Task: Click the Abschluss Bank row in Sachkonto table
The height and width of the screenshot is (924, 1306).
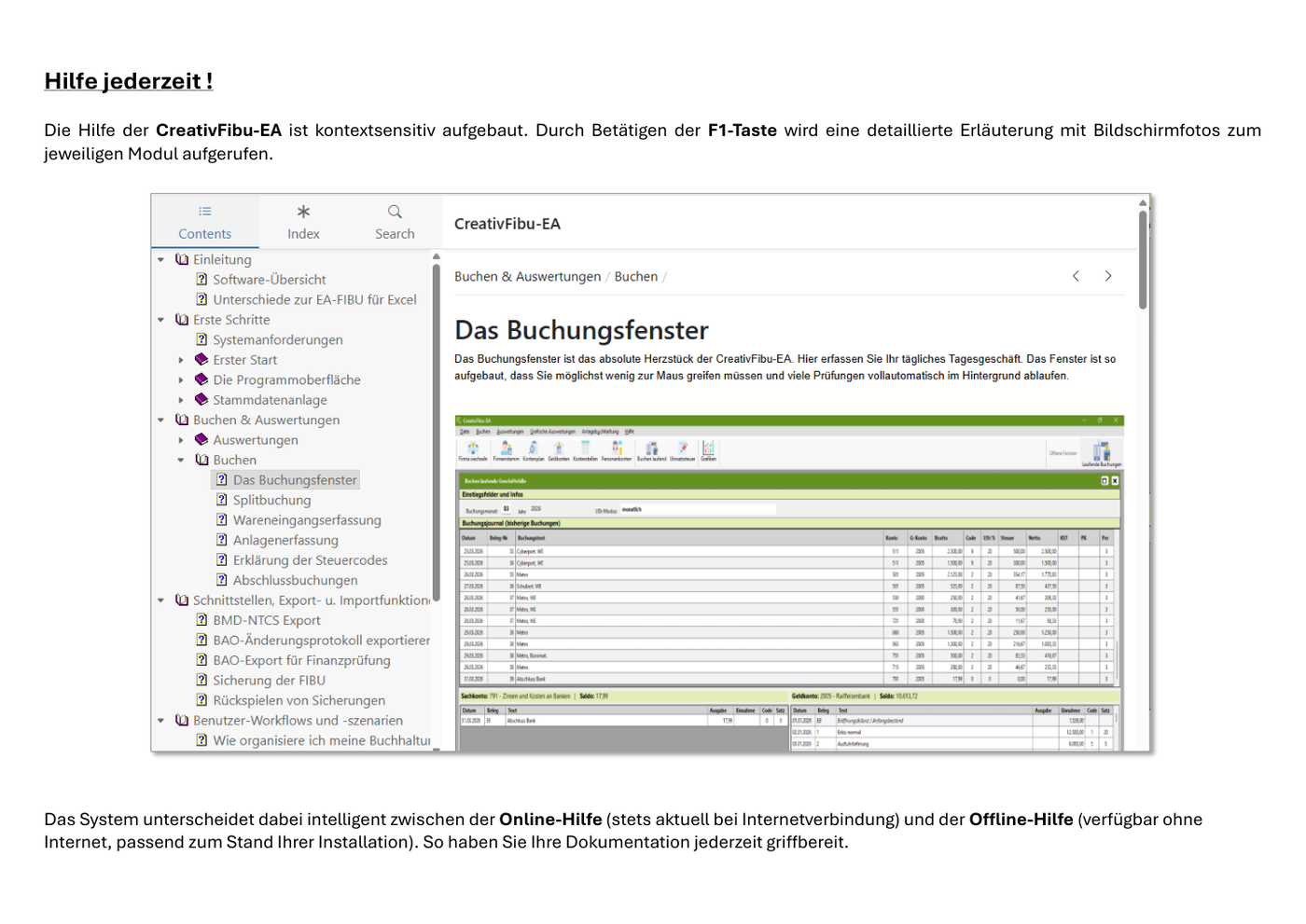Action: pyautogui.click(x=623, y=721)
